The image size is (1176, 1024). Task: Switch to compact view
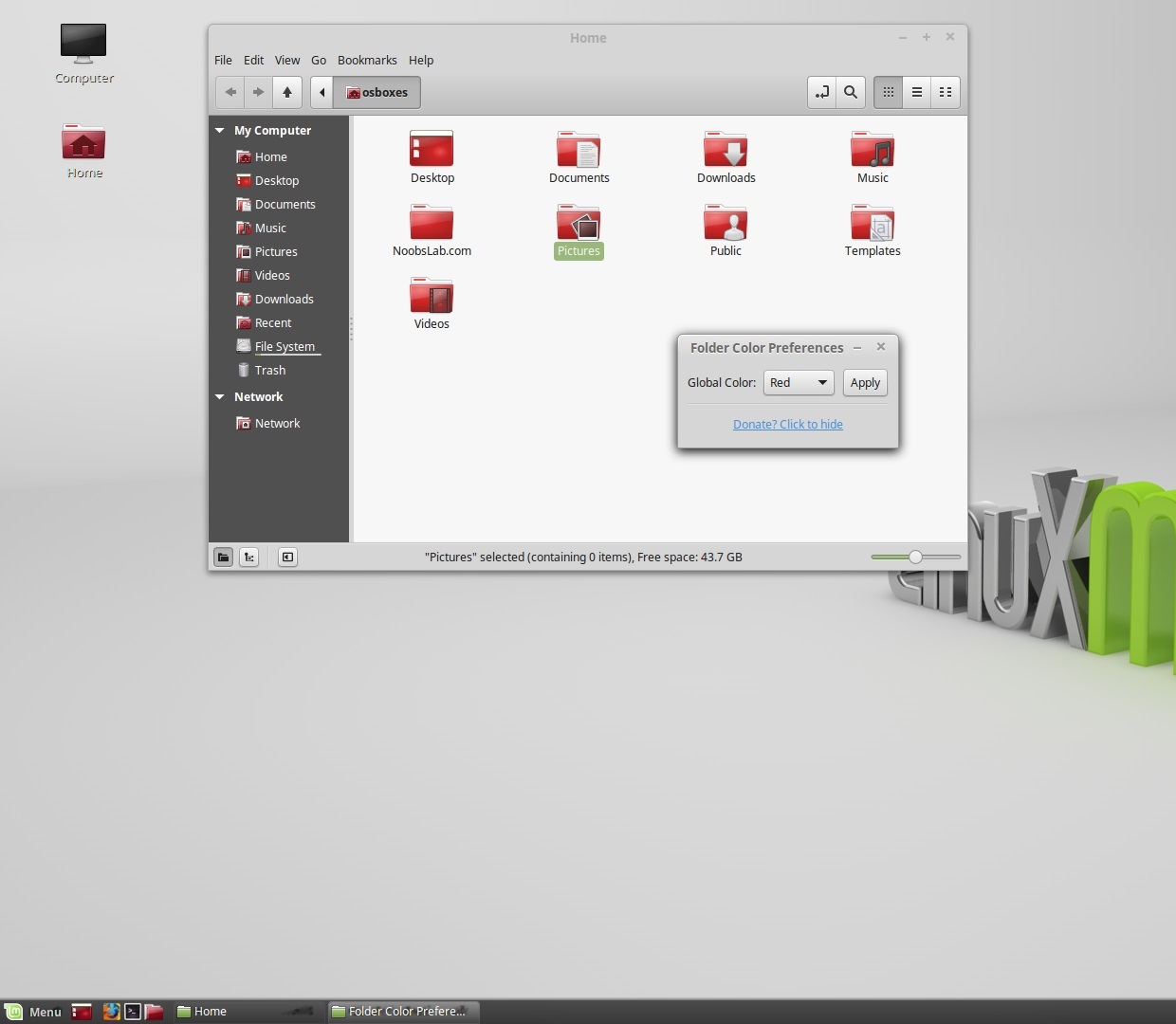(x=946, y=92)
